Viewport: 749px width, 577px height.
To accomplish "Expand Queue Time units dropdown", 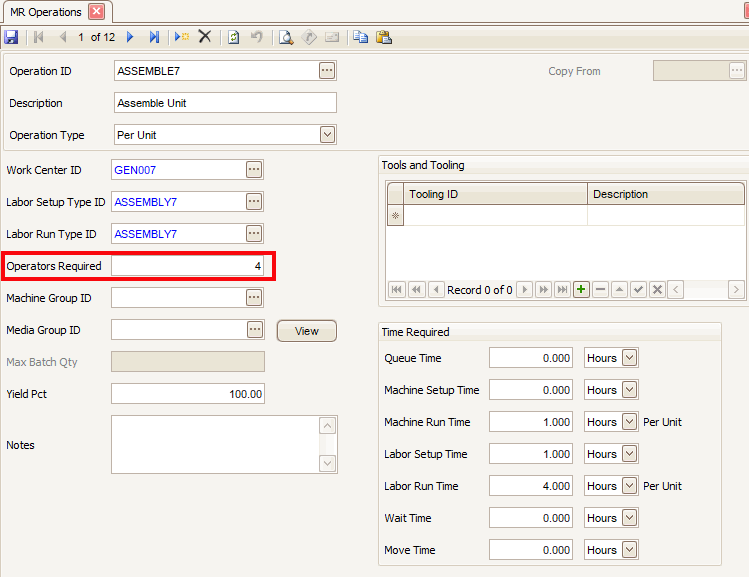I will (630, 358).
